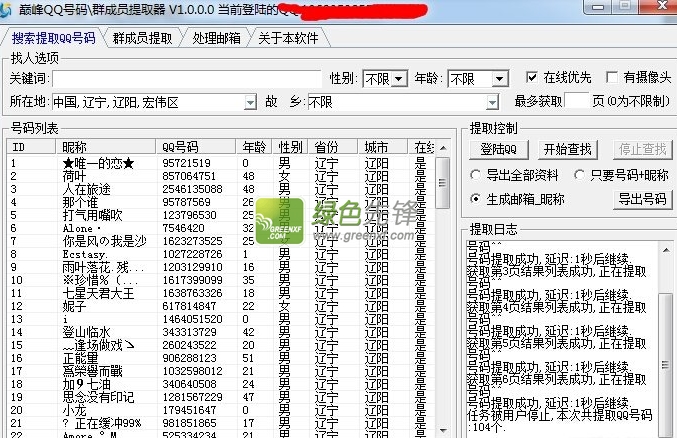Open the 处理邮箱 tab
The height and width of the screenshot is (438, 677).
(x=216, y=38)
